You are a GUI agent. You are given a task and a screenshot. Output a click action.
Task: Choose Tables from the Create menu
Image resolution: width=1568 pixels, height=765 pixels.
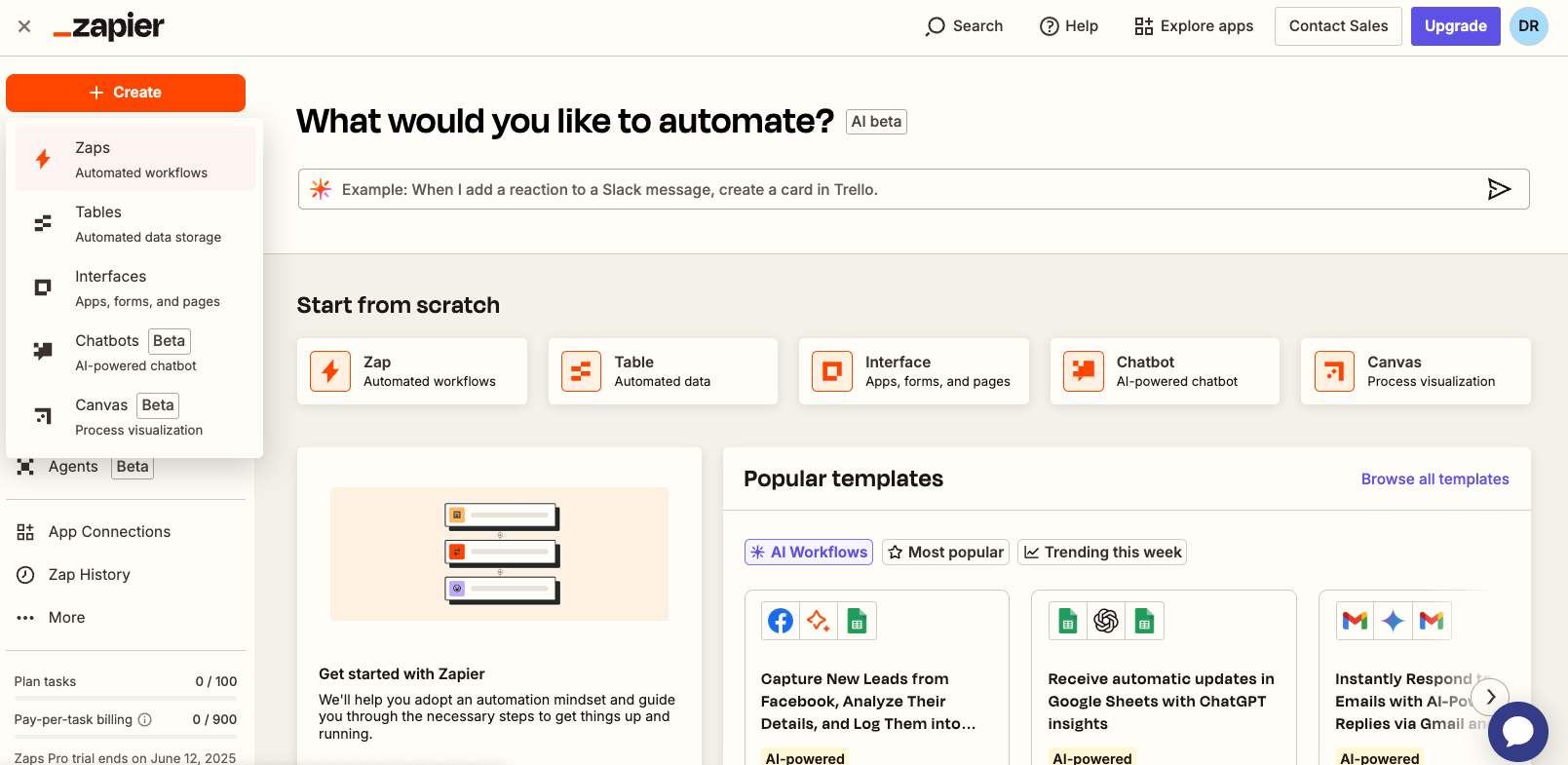135,223
